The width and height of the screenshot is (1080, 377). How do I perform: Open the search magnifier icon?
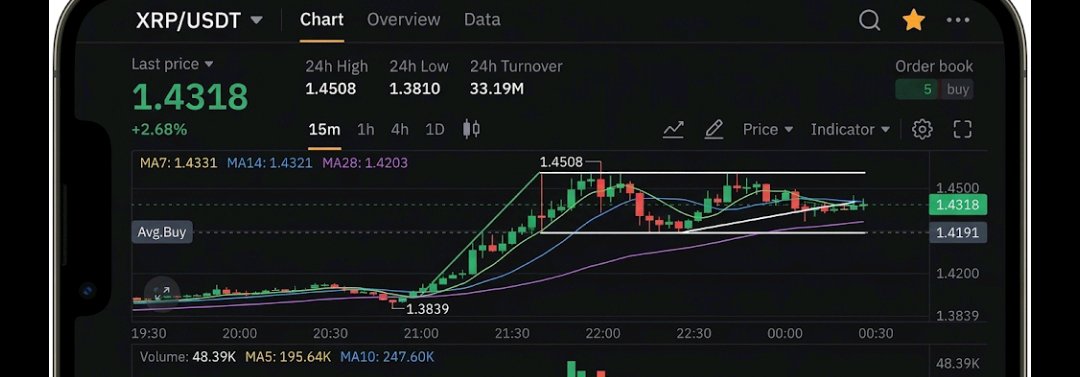click(869, 20)
